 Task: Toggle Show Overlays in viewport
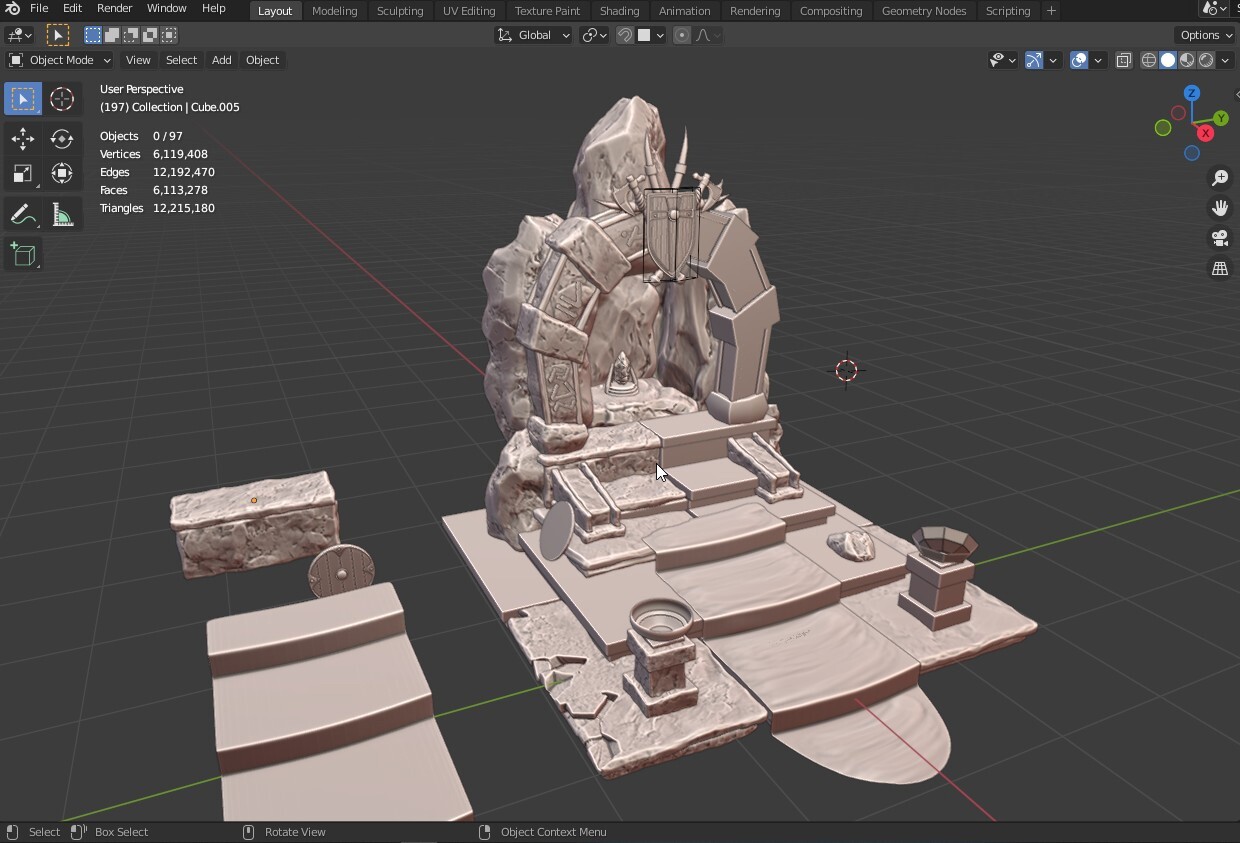[x=1077, y=60]
